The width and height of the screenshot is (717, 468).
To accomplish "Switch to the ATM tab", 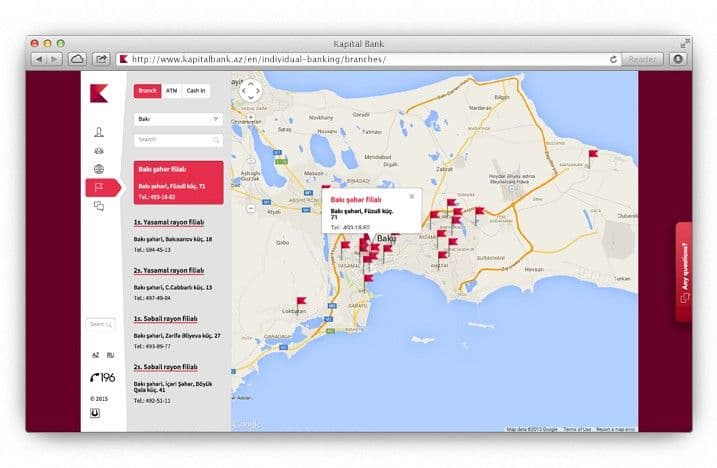I will [x=171, y=91].
